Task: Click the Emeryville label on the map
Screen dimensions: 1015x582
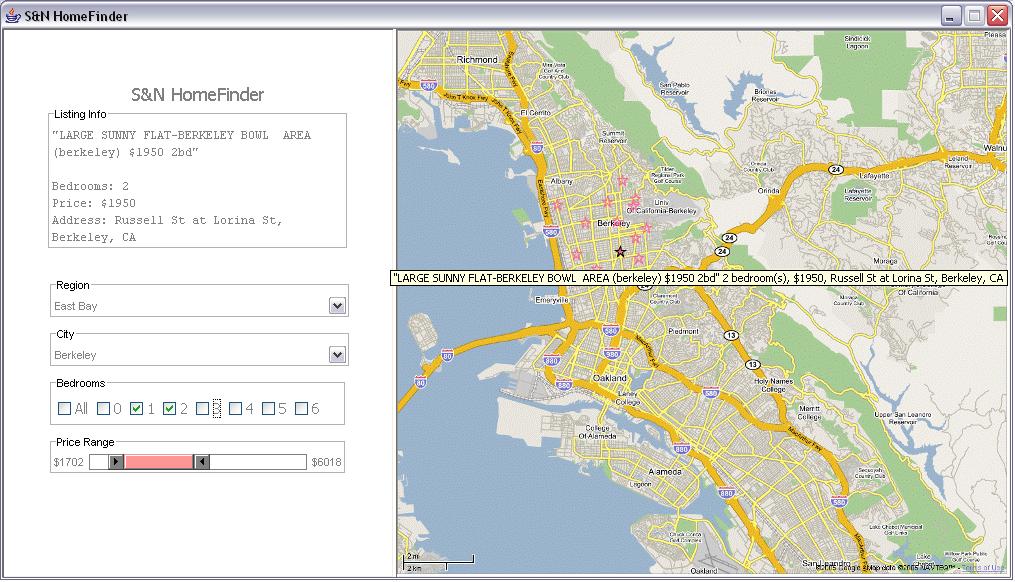Action: [x=552, y=300]
